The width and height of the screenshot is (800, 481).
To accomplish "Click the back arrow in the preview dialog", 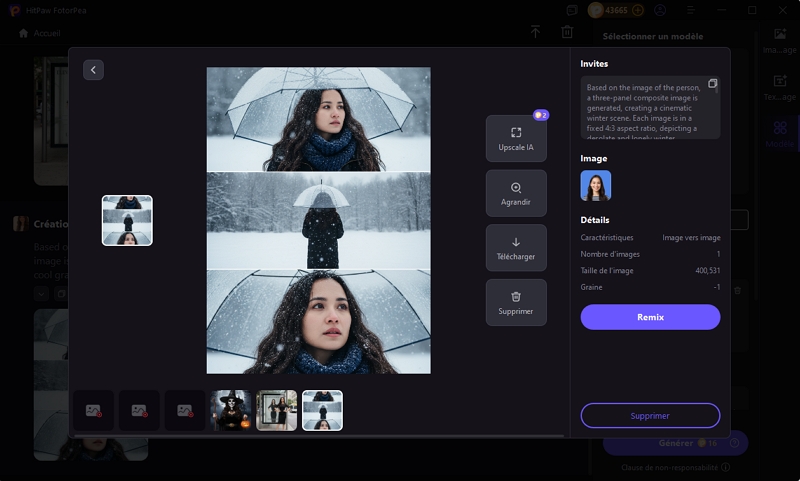I will click(93, 70).
